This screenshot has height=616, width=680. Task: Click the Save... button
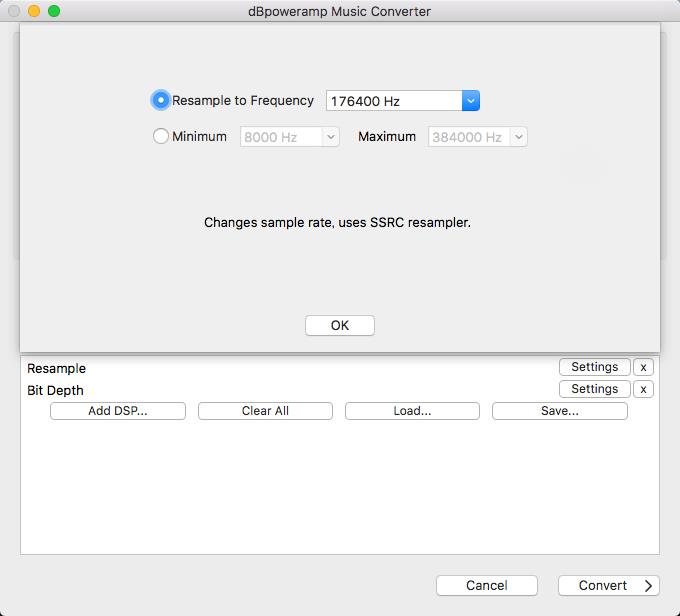[560, 411]
